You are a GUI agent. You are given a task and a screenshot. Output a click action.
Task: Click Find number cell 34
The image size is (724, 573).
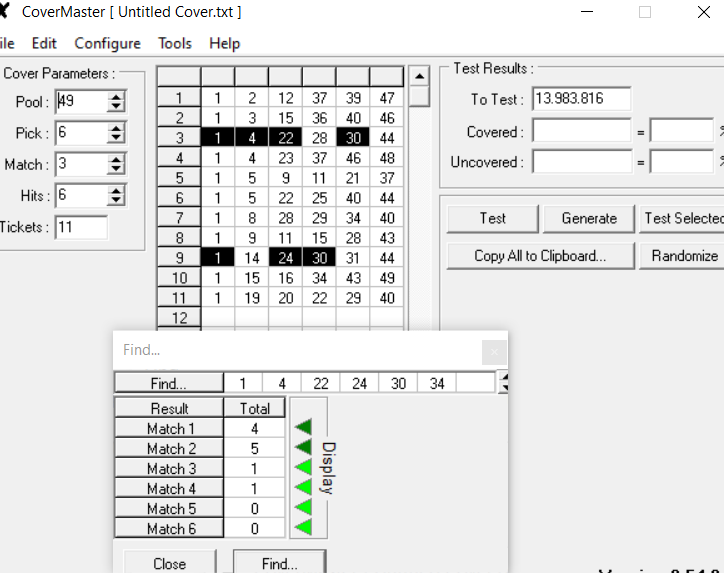click(437, 383)
